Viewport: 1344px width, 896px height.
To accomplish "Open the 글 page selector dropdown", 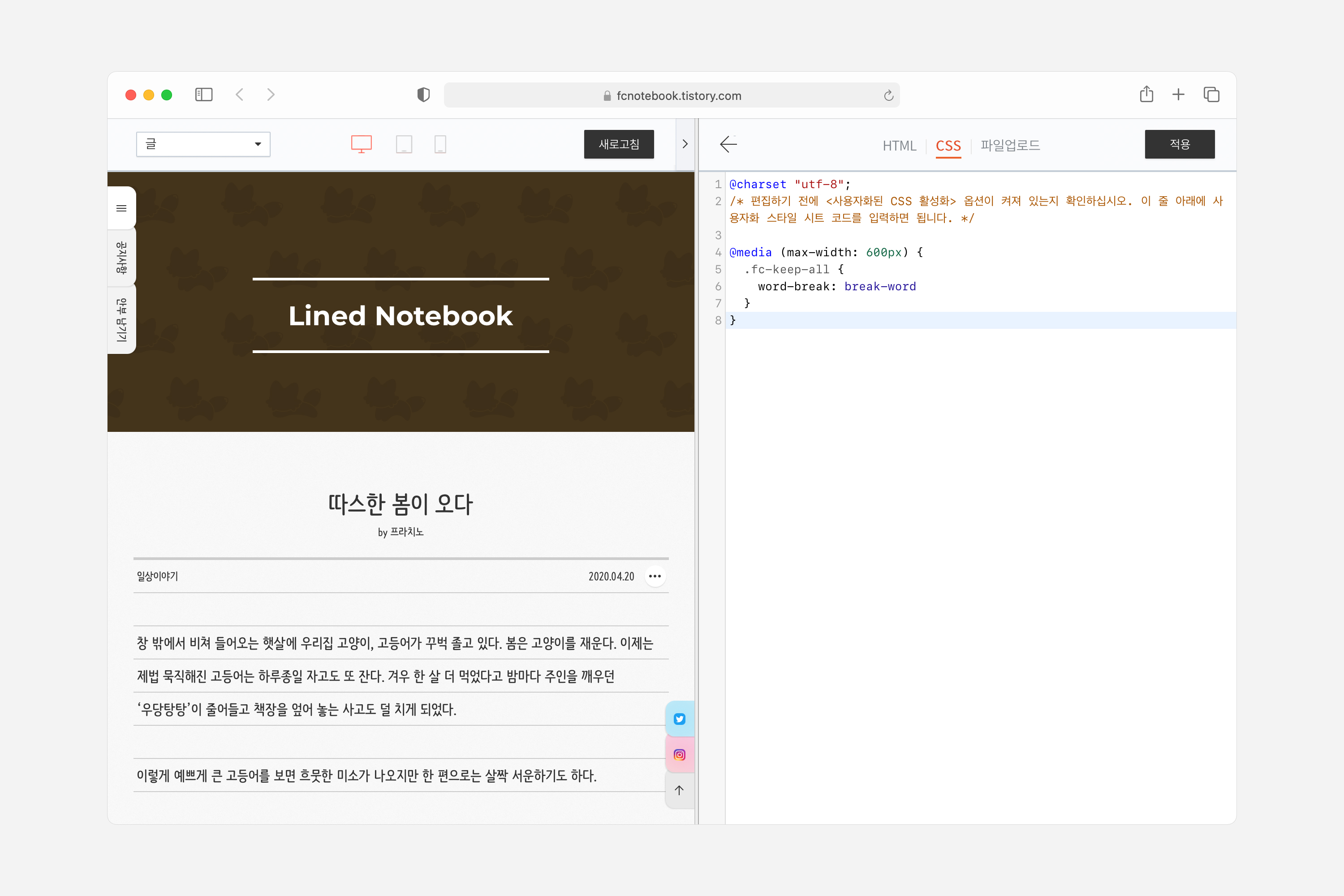I will [203, 144].
